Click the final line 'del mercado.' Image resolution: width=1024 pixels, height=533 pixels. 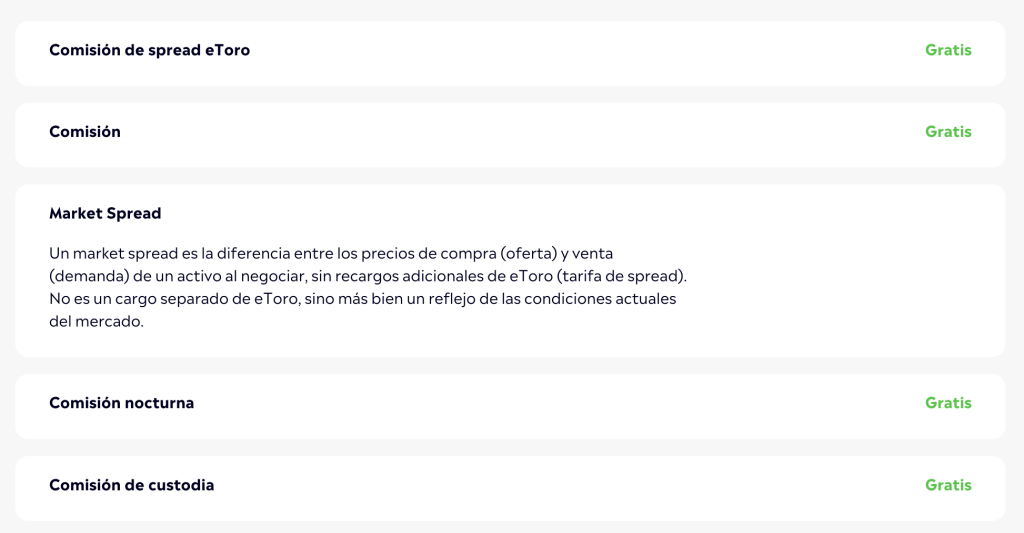(97, 322)
